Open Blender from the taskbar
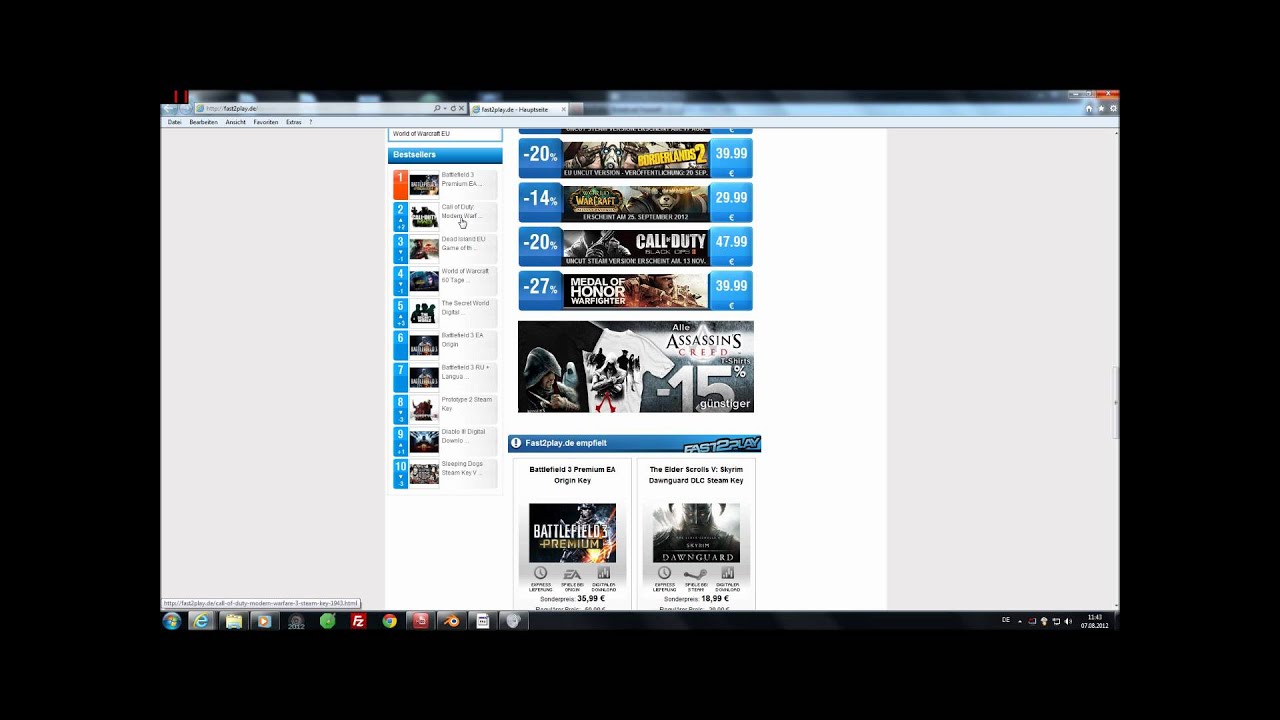 pyautogui.click(x=452, y=621)
